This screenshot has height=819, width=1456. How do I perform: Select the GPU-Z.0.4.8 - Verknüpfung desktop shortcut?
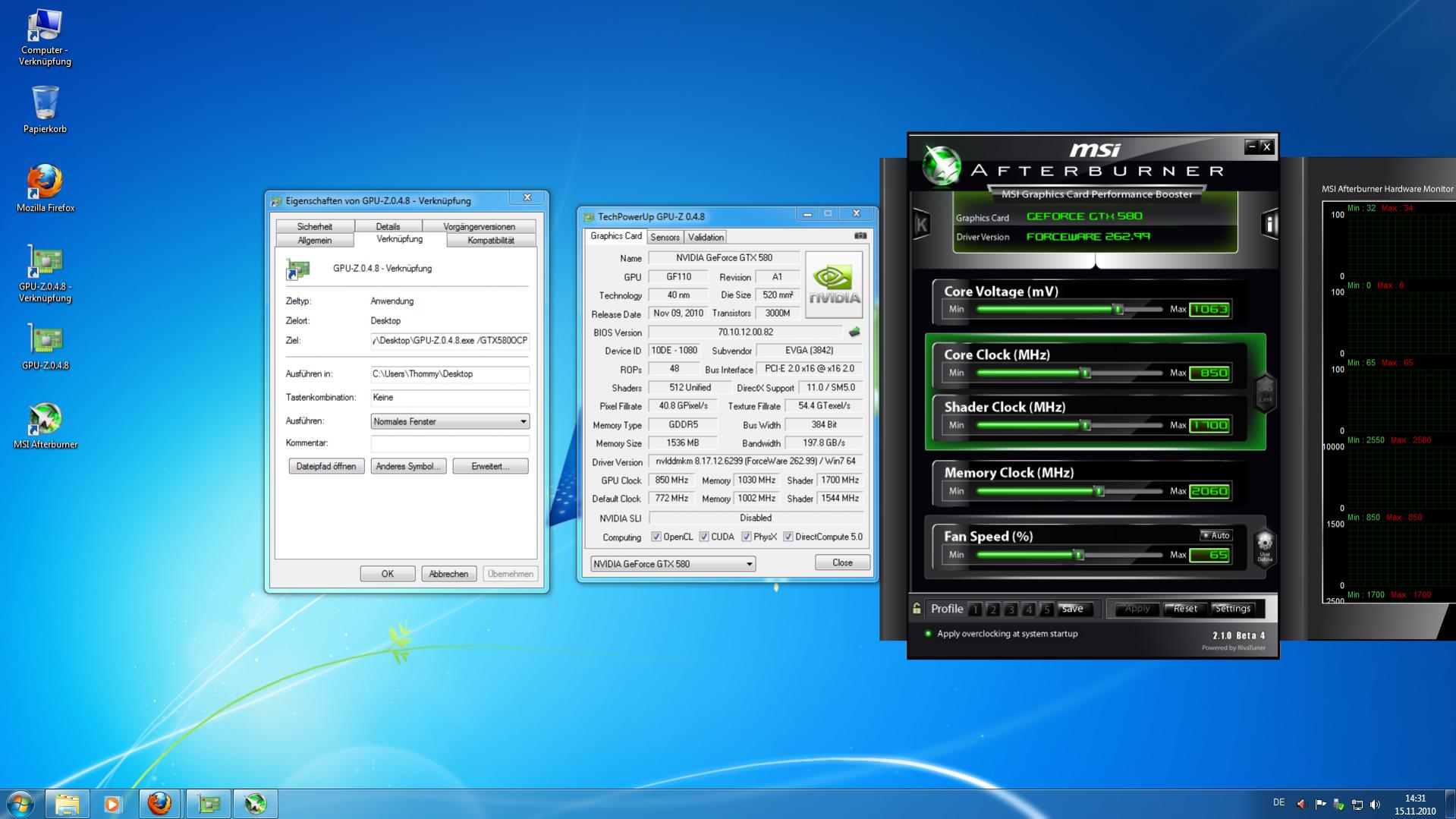(46, 274)
